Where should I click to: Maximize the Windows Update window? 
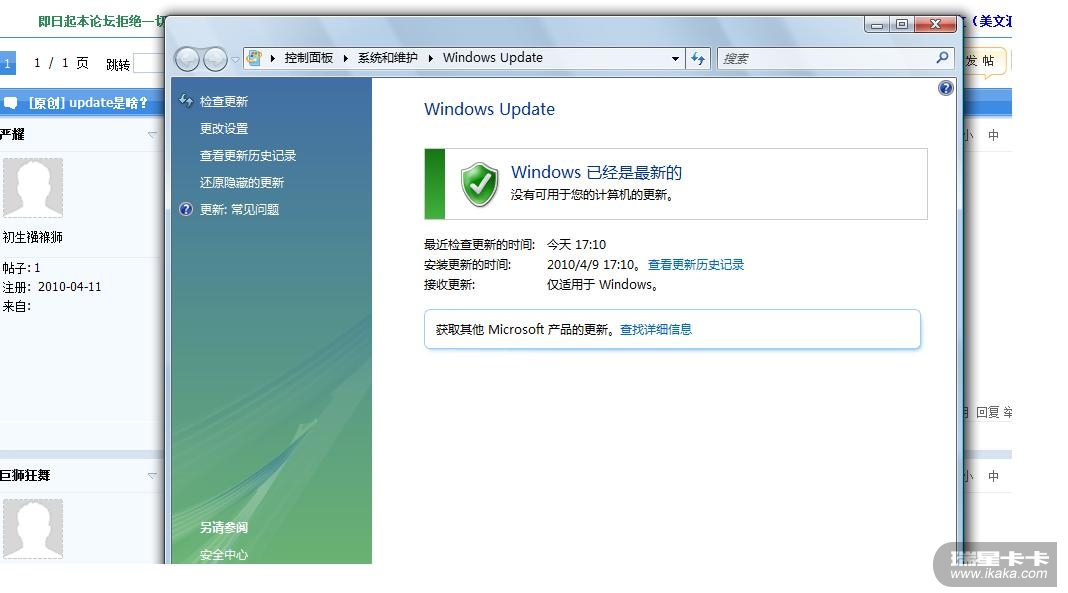902,25
